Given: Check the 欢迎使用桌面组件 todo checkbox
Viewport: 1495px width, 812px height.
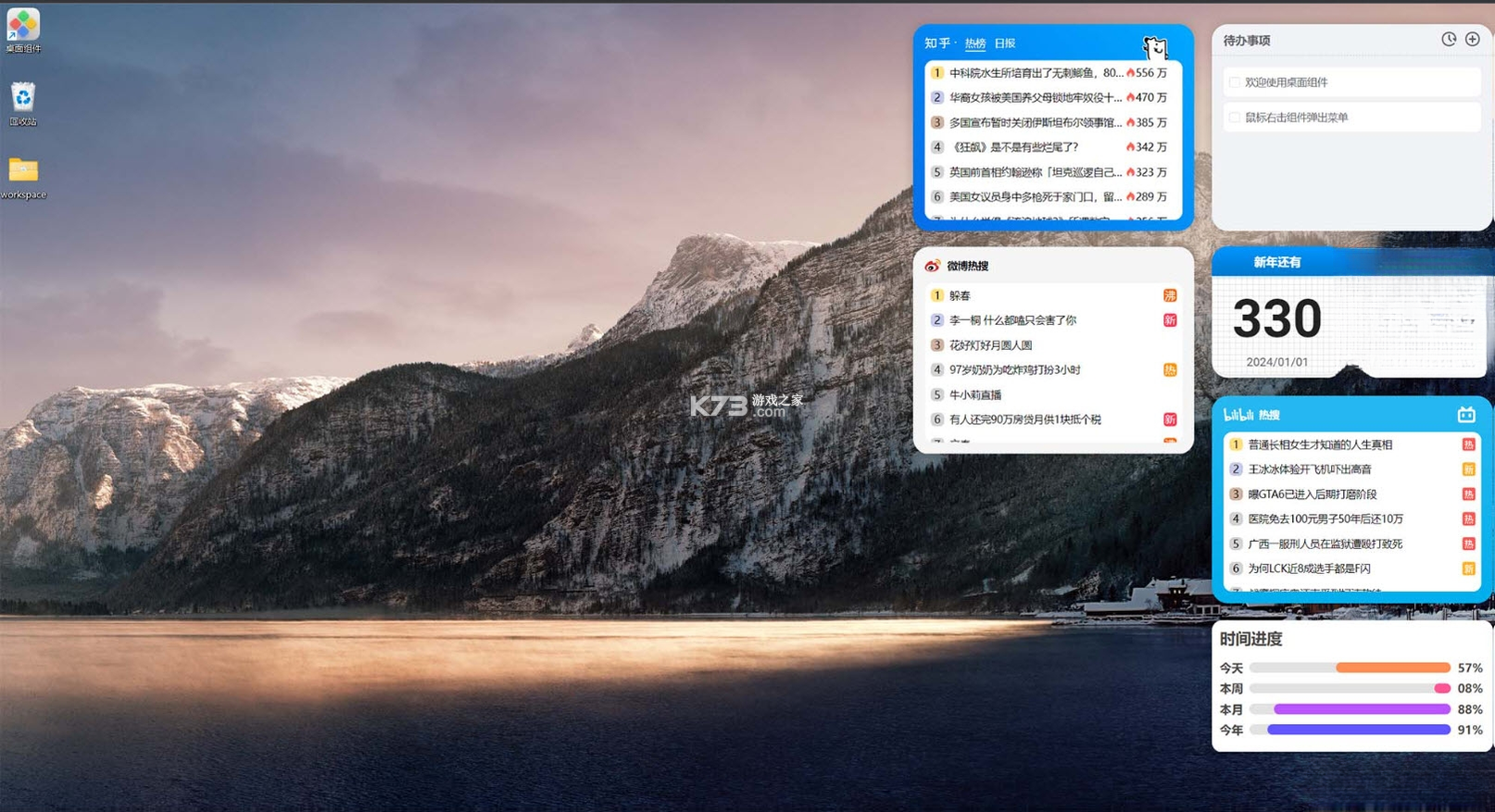Looking at the screenshot, I should (x=1234, y=82).
